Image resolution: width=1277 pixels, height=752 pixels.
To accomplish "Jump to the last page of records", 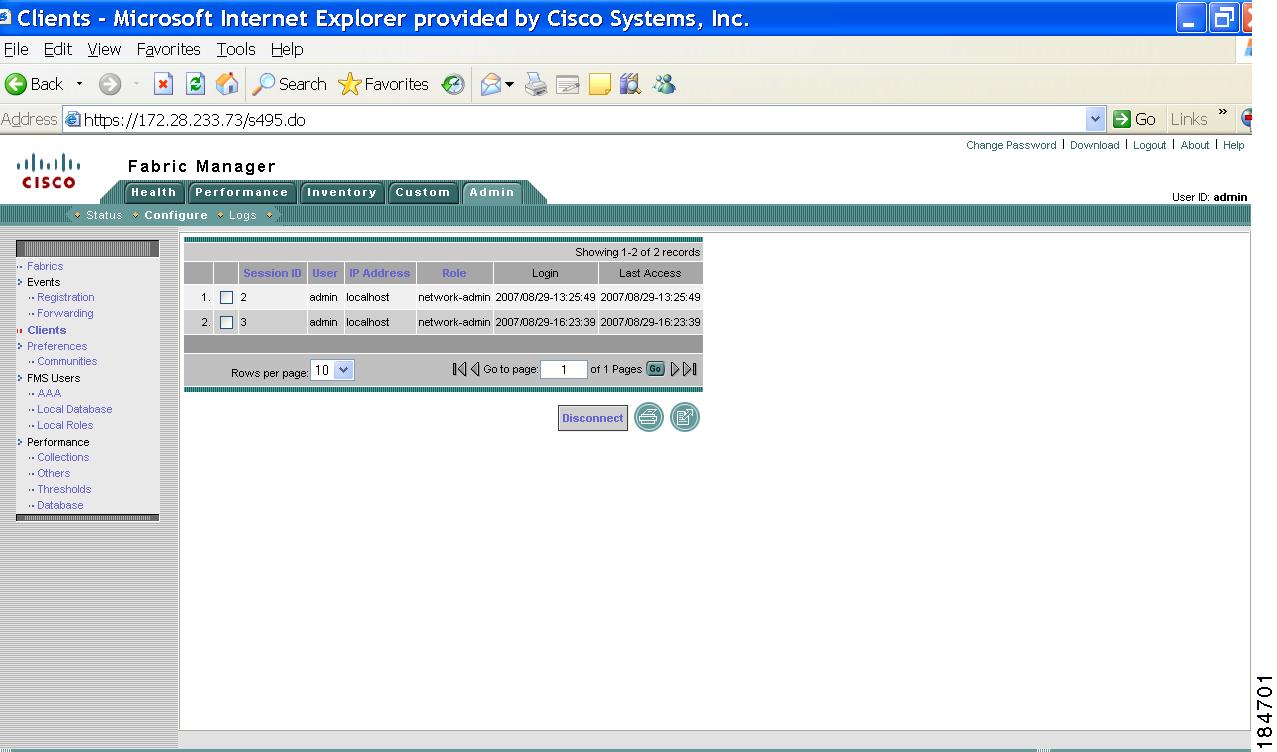I will click(x=690, y=369).
